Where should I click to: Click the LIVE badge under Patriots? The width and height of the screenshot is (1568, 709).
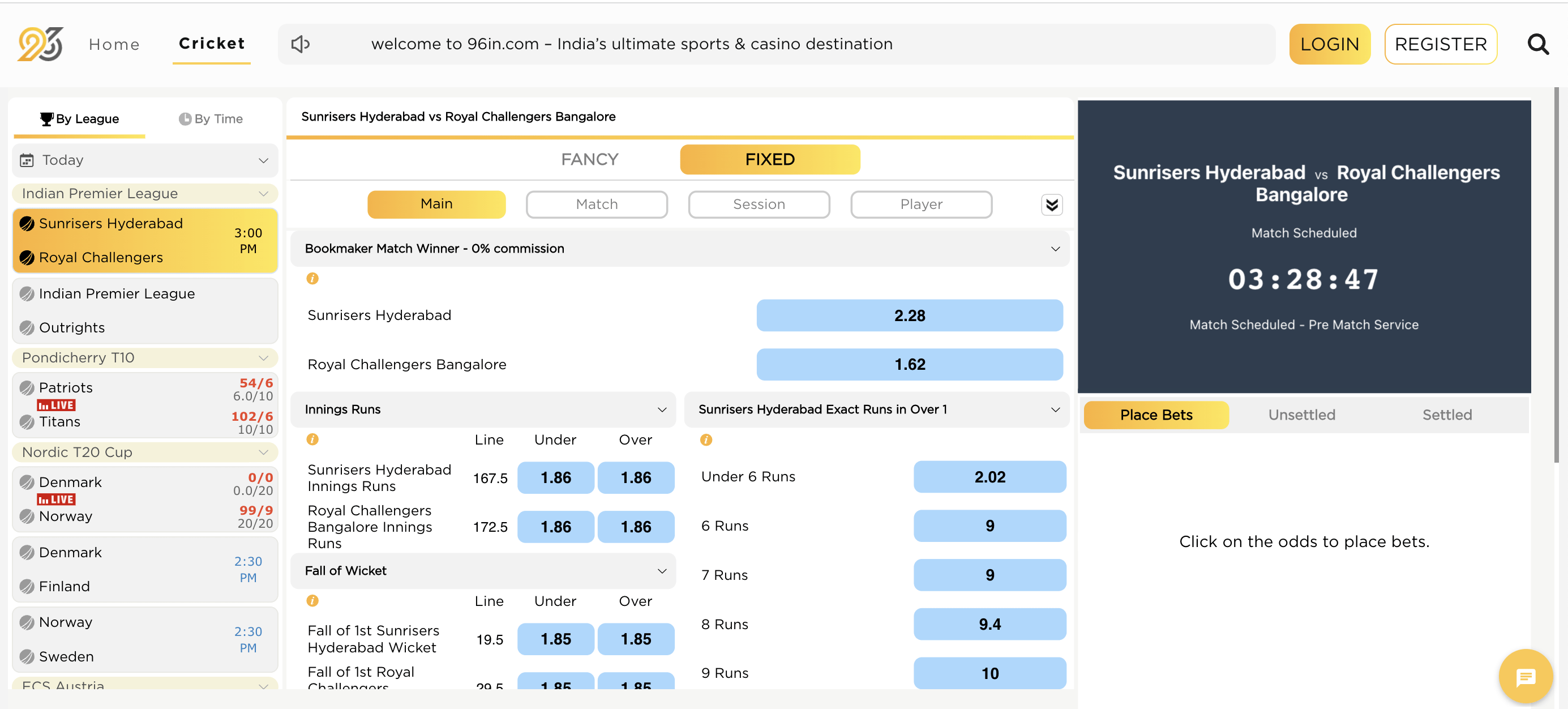click(56, 405)
